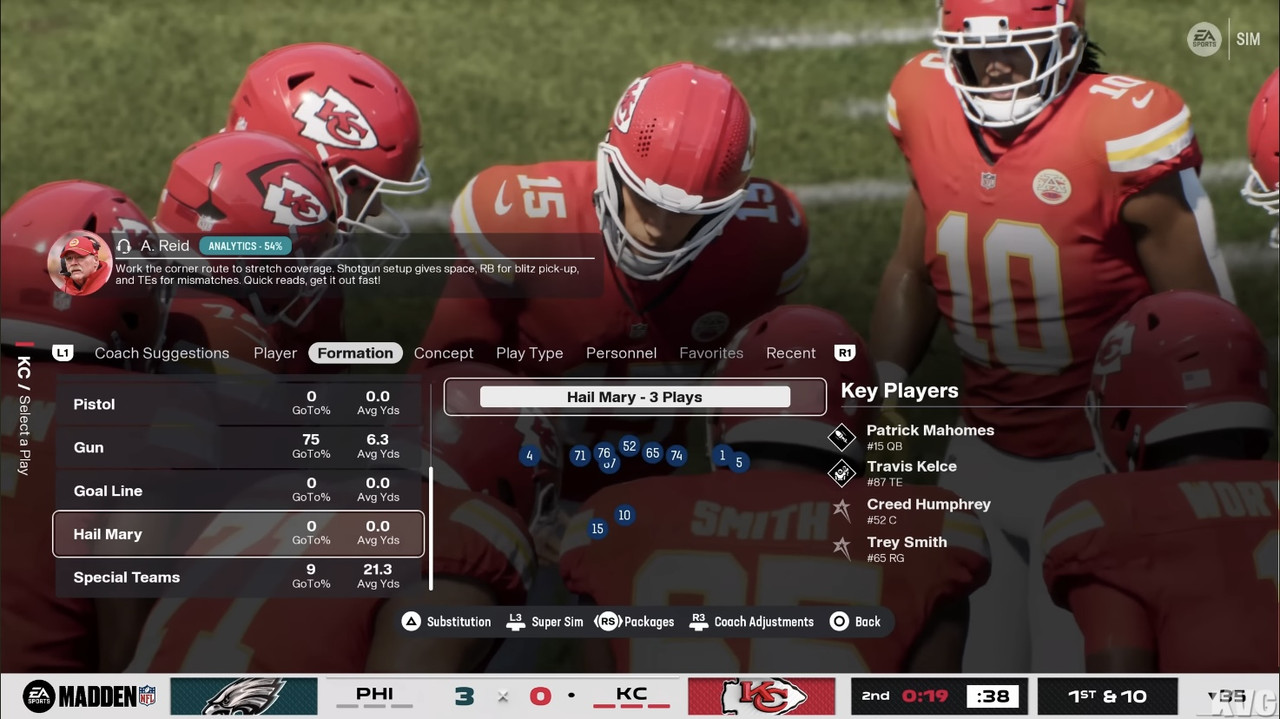1280x719 pixels.
Task: Click the Special Teams 21.3 Avg Yds value
Action: [x=377, y=569]
